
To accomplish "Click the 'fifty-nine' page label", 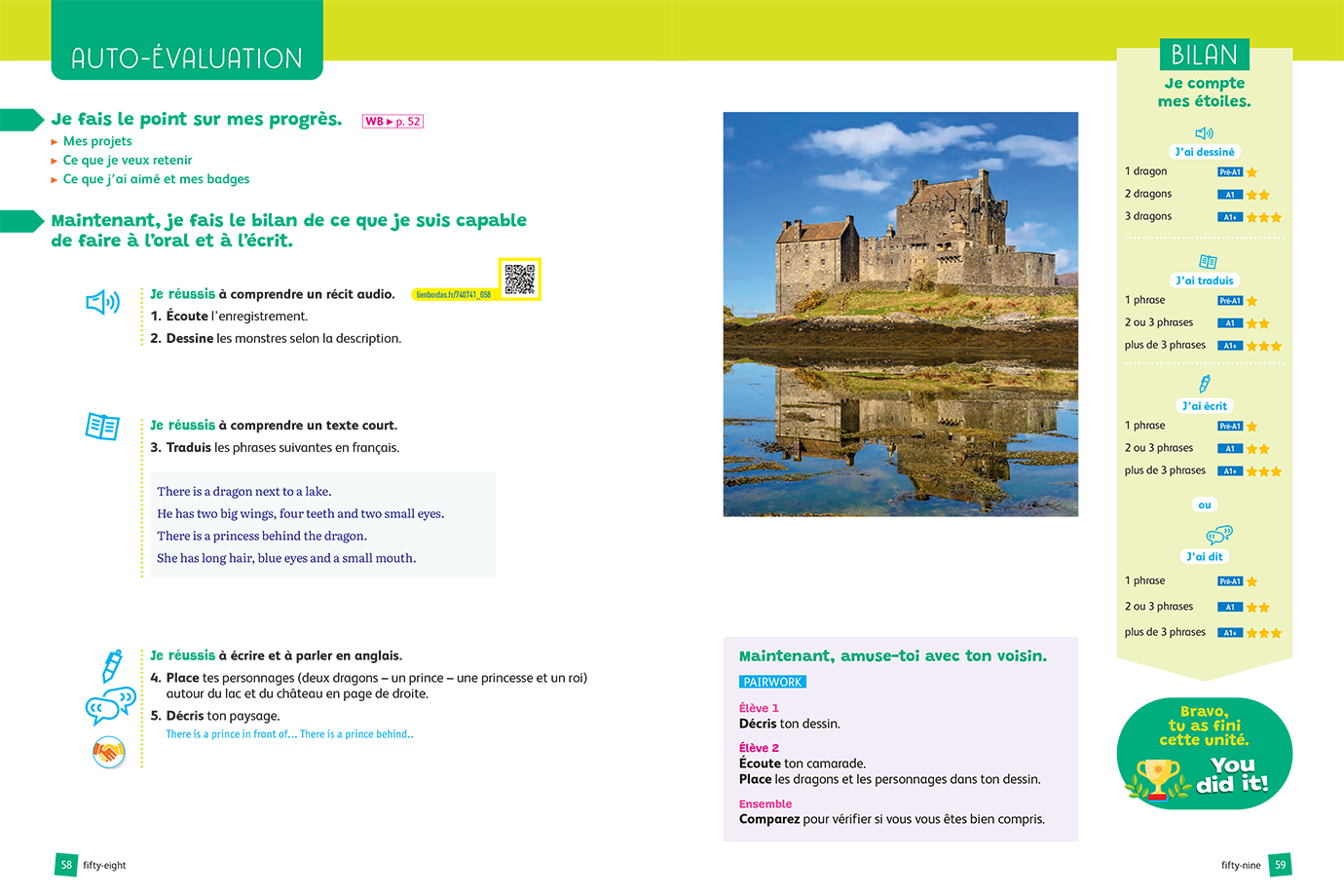I will click(x=1241, y=866).
